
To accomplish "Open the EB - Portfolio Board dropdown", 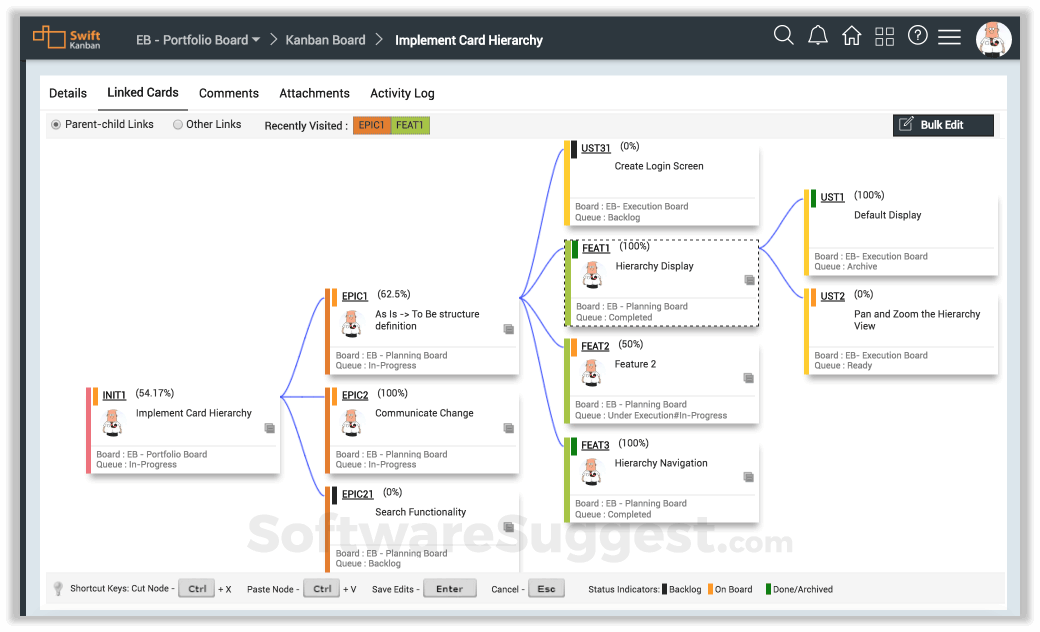I will tap(198, 39).
